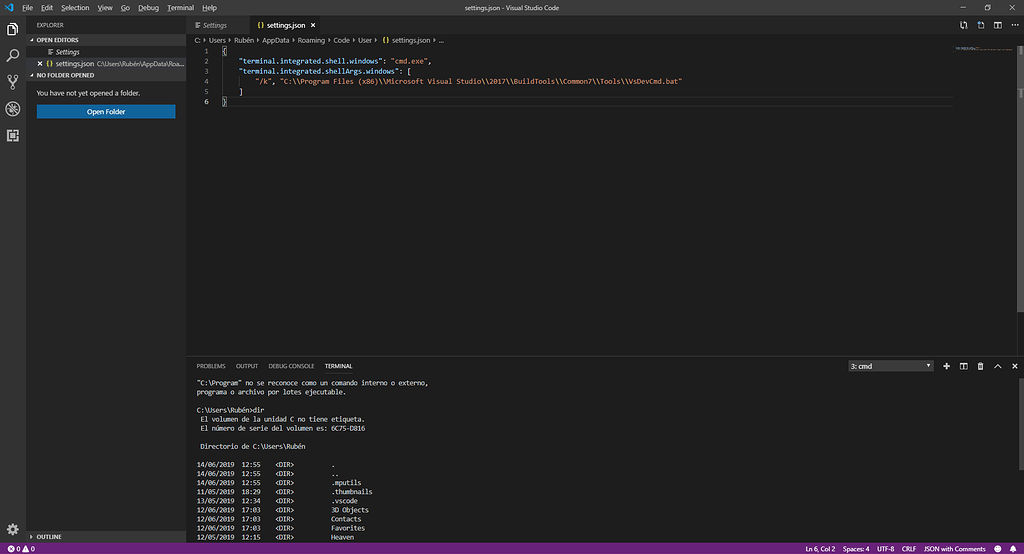
Task: Toggle the Explorer view icon
Action: 13,29
